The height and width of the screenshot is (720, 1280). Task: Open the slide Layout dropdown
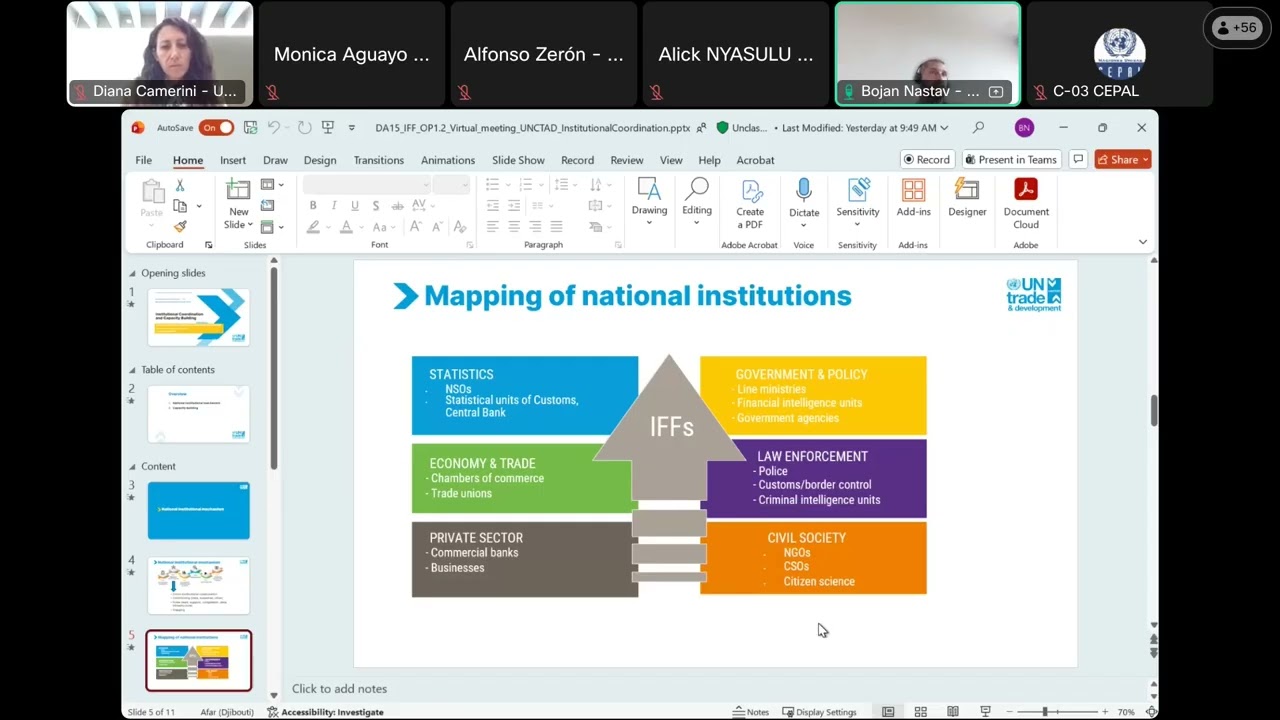pyautogui.click(x=272, y=185)
